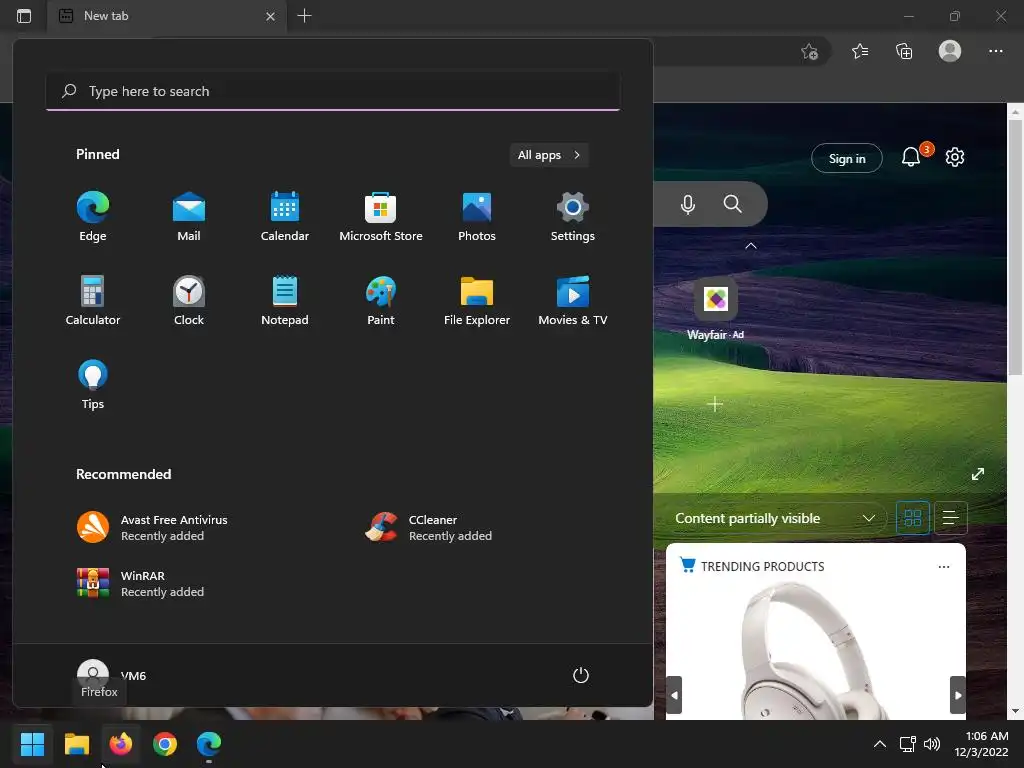Open File Explorer from taskbar
The height and width of the screenshot is (768, 1024).
[76, 744]
